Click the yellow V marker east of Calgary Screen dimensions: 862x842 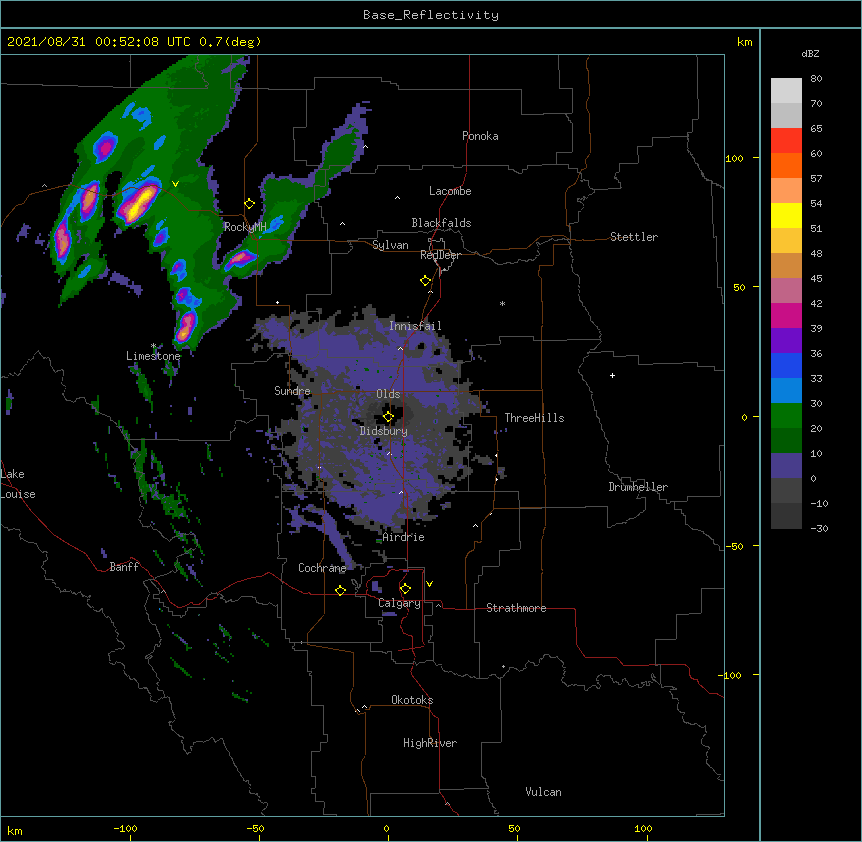429,584
